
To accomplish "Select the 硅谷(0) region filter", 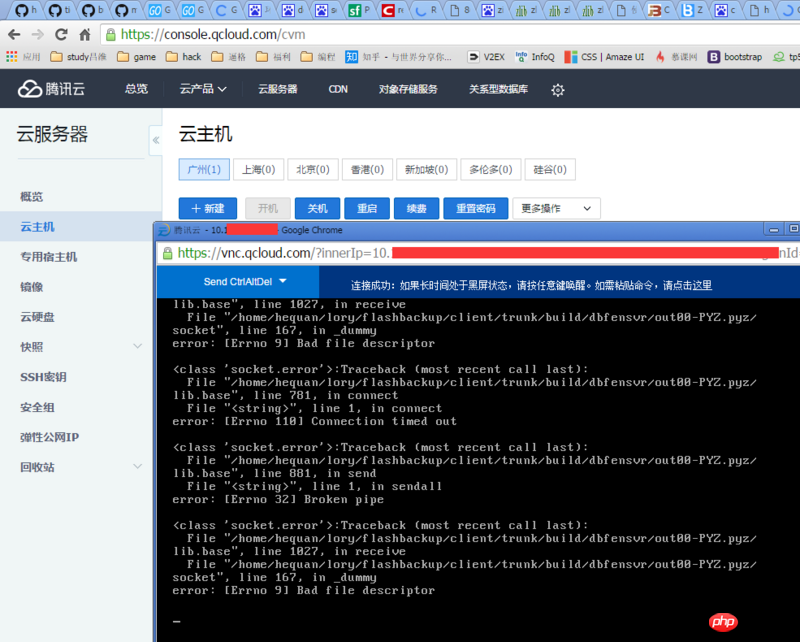I will (550, 169).
